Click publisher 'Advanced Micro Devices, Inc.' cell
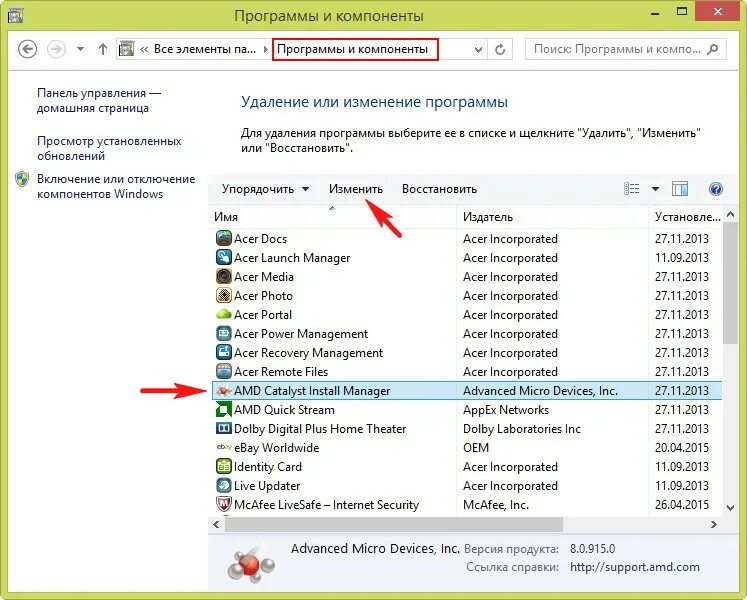This screenshot has height=600, width=747. coord(540,391)
